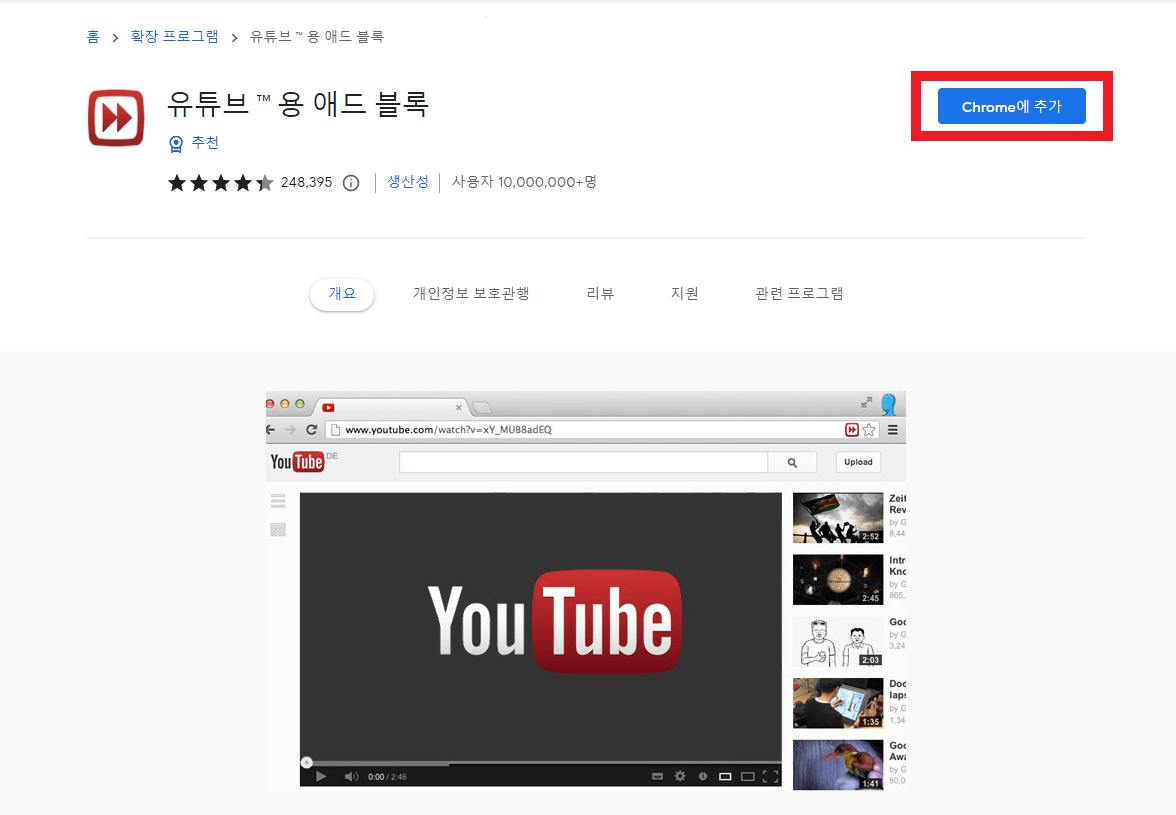Open the 확장 프로그램 breadcrumb link
1176x815 pixels.
pos(174,36)
